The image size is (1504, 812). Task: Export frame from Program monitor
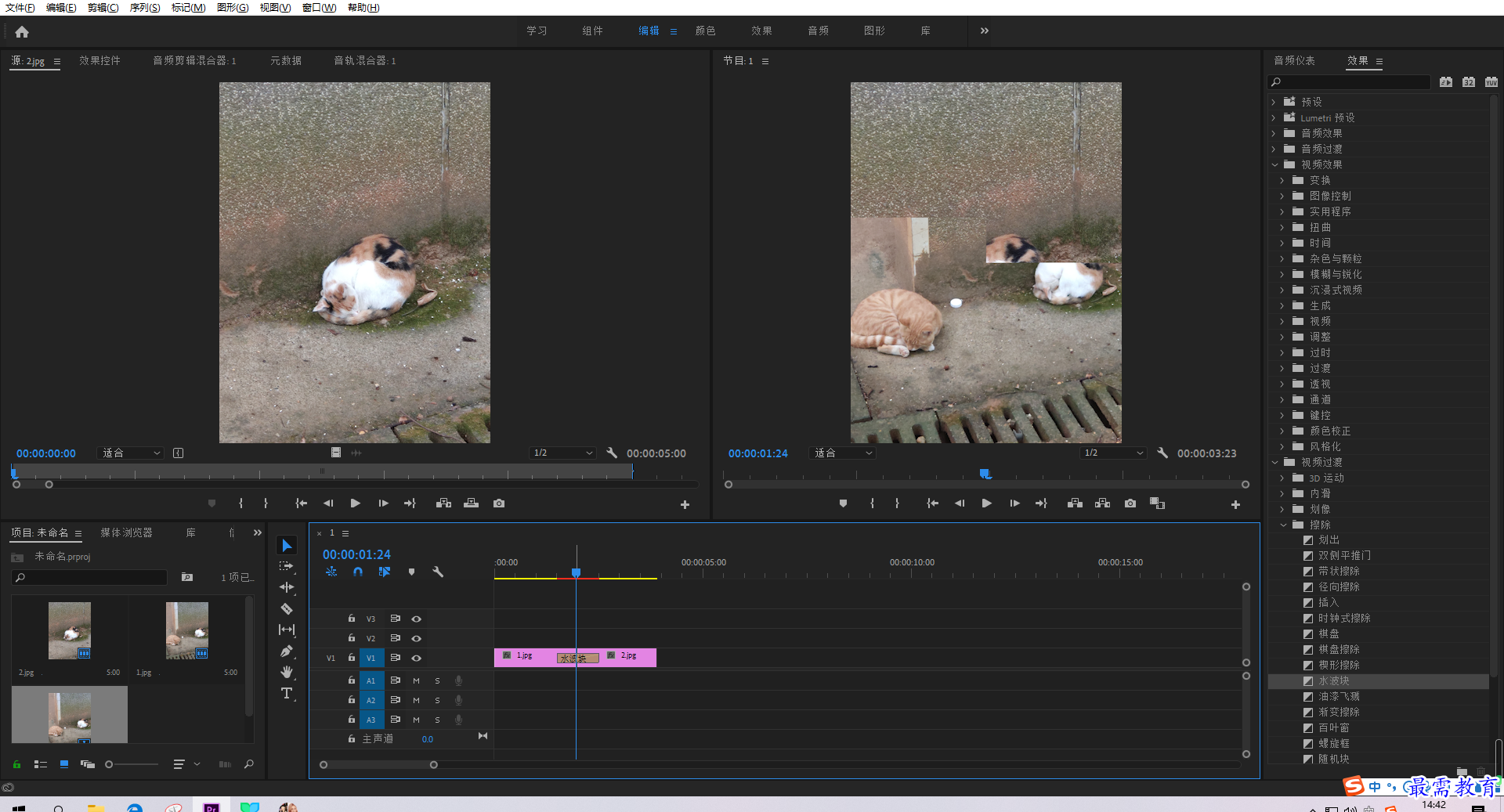(1130, 503)
